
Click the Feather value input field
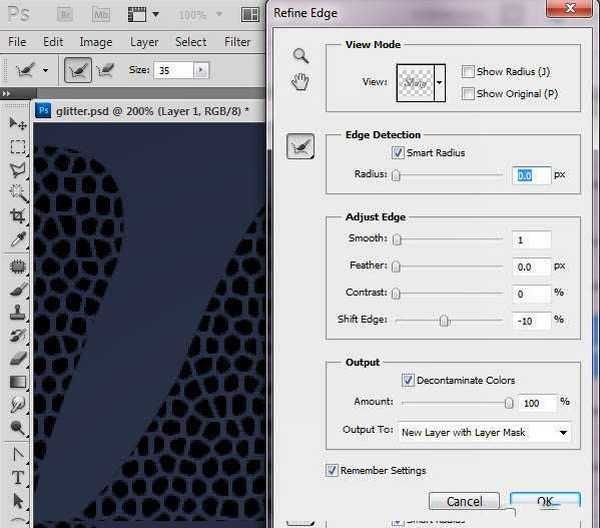coord(530,267)
